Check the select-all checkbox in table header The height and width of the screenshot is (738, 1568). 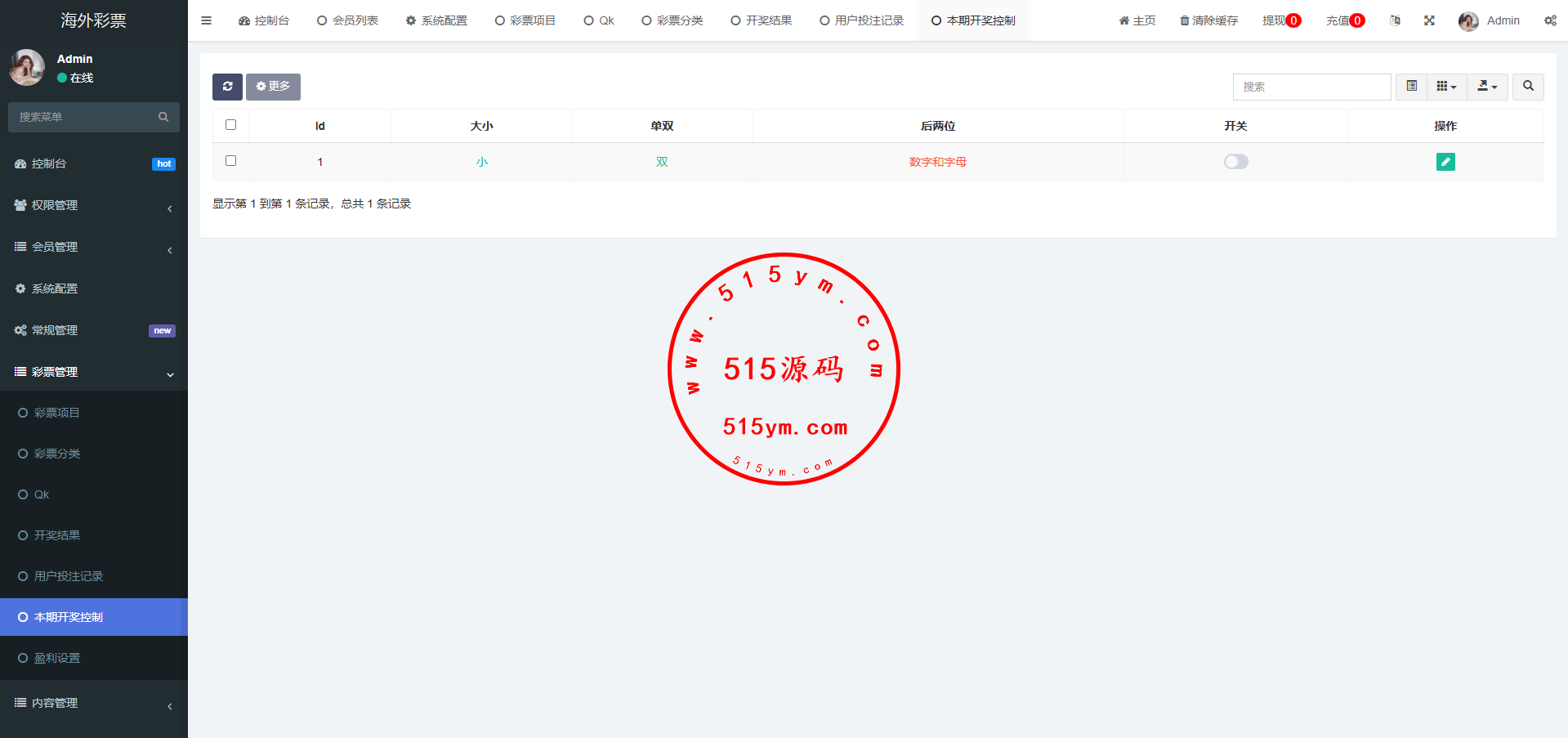[230, 125]
